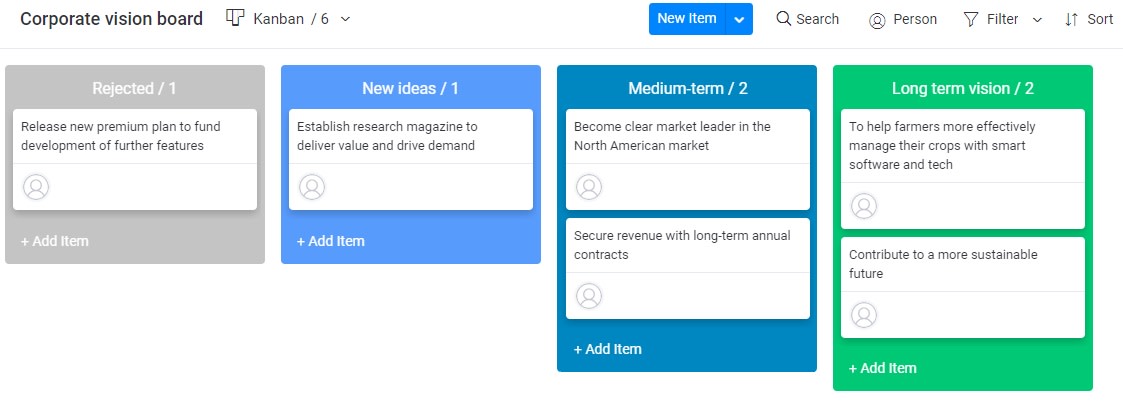The height and width of the screenshot is (420, 1123).
Task: Open 'Contribute to a more sustainable future' text
Action: [x=943, y=264]
